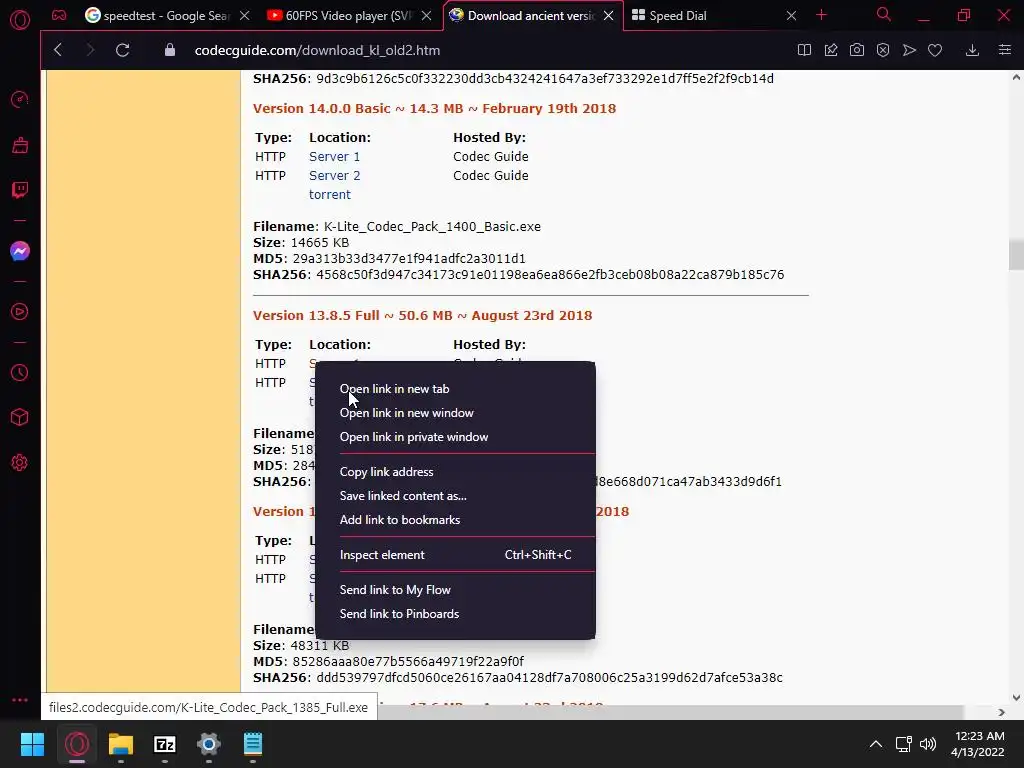Open the Player icon in sidebar
This screenshot has height=768, width=1024.
click(x=20, y=312)
